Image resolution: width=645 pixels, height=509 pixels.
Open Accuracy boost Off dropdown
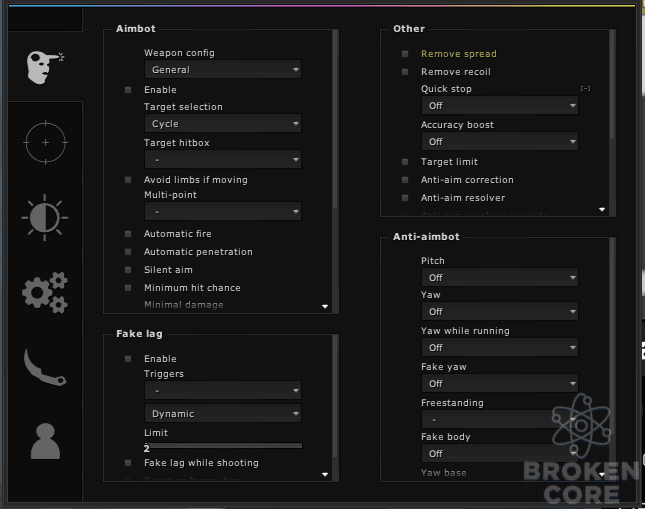pos(500,142)
